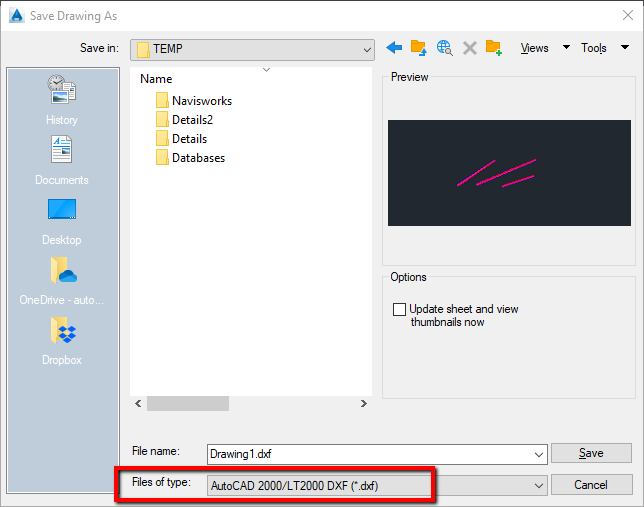Expand the File name dropdown arrow
The width and height of the screenshot is (644, 507).
coord(539,454)
